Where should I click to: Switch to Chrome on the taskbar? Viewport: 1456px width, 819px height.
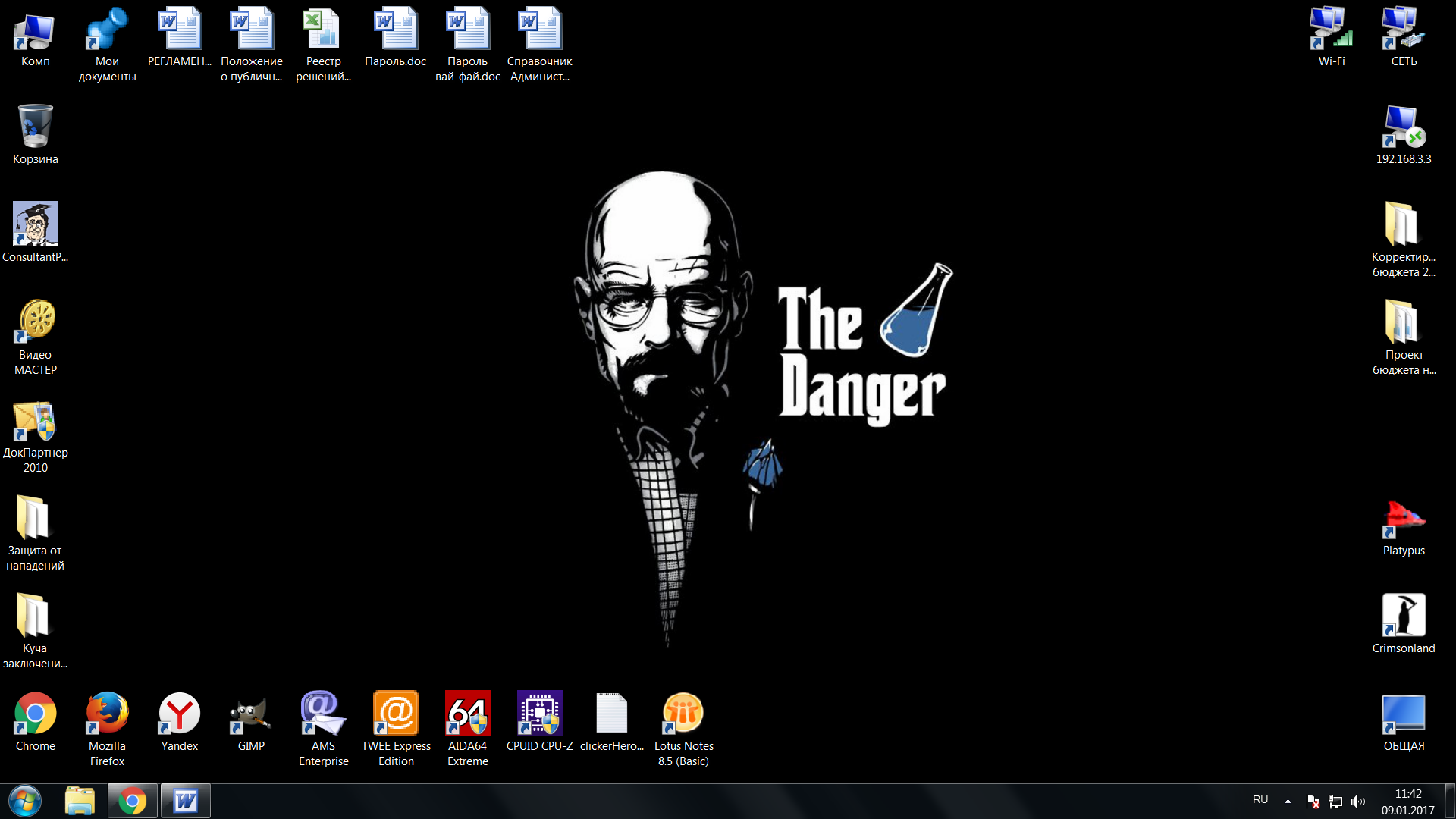(x=133, y=801)
